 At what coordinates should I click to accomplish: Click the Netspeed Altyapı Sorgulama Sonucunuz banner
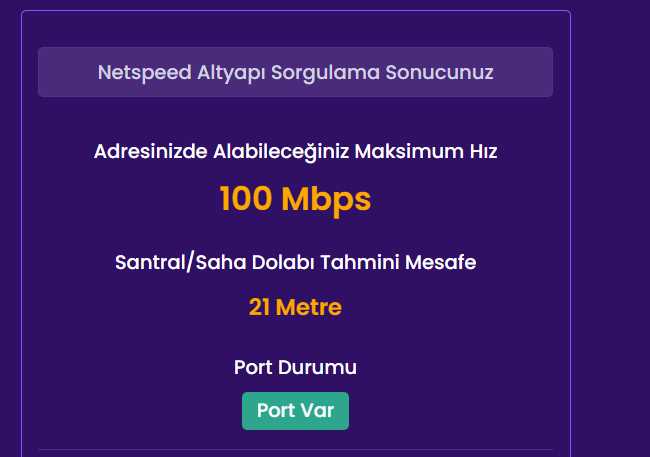coord(295,72)
